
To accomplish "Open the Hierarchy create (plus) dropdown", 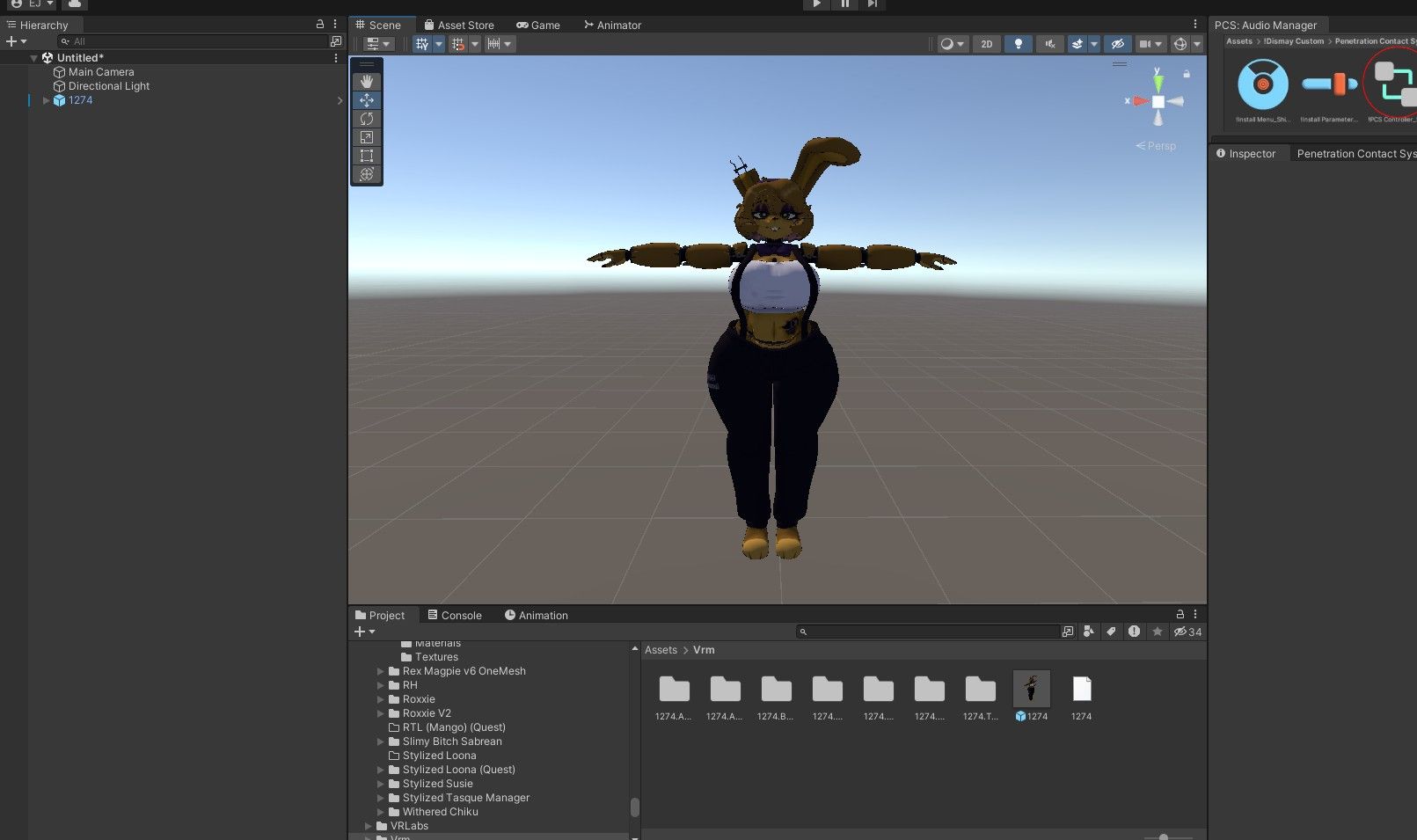I will tap(17, 41).
